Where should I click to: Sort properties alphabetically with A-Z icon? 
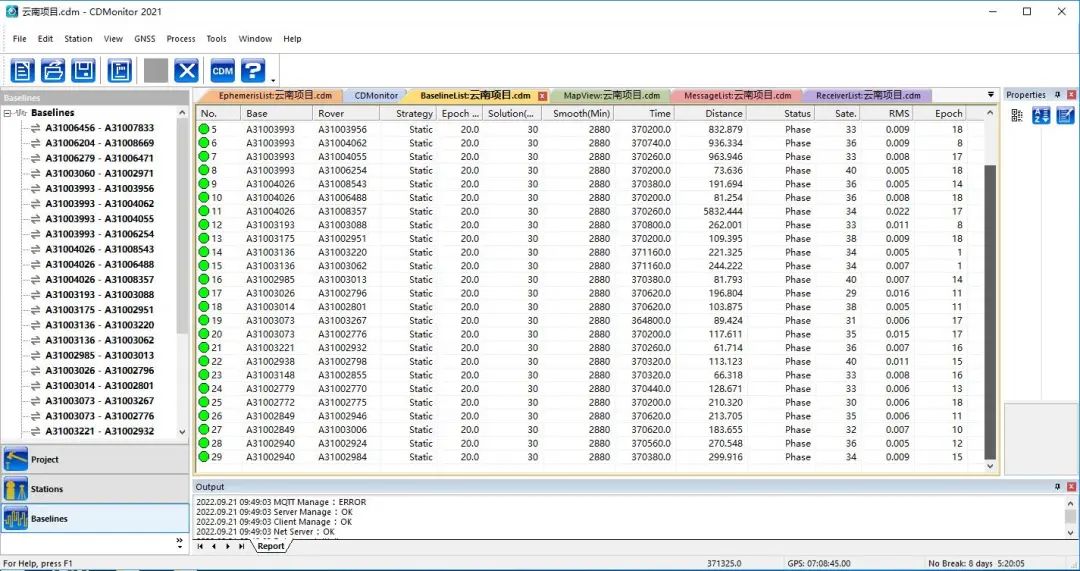coord(1041,116)
